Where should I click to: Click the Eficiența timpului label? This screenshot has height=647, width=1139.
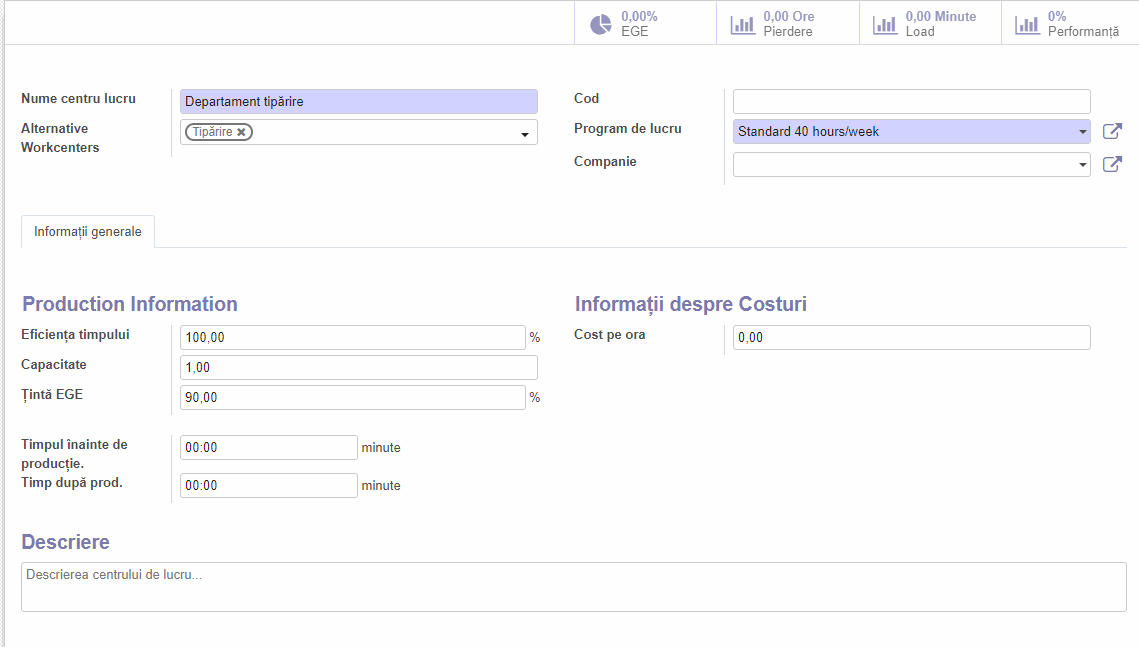(76, 335)
